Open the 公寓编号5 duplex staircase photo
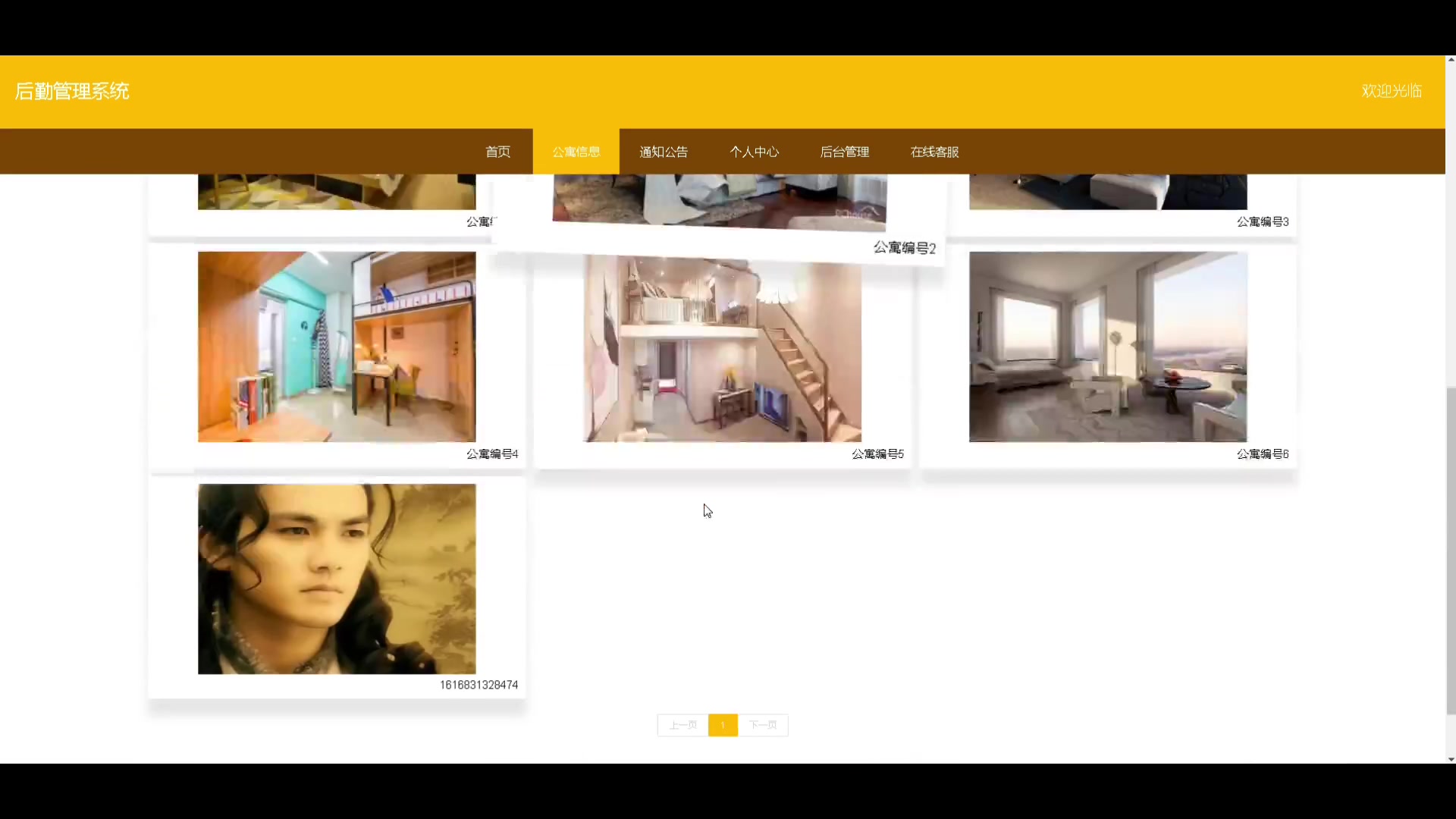The height and width of the screenshot is (819, 1456). 722,349
